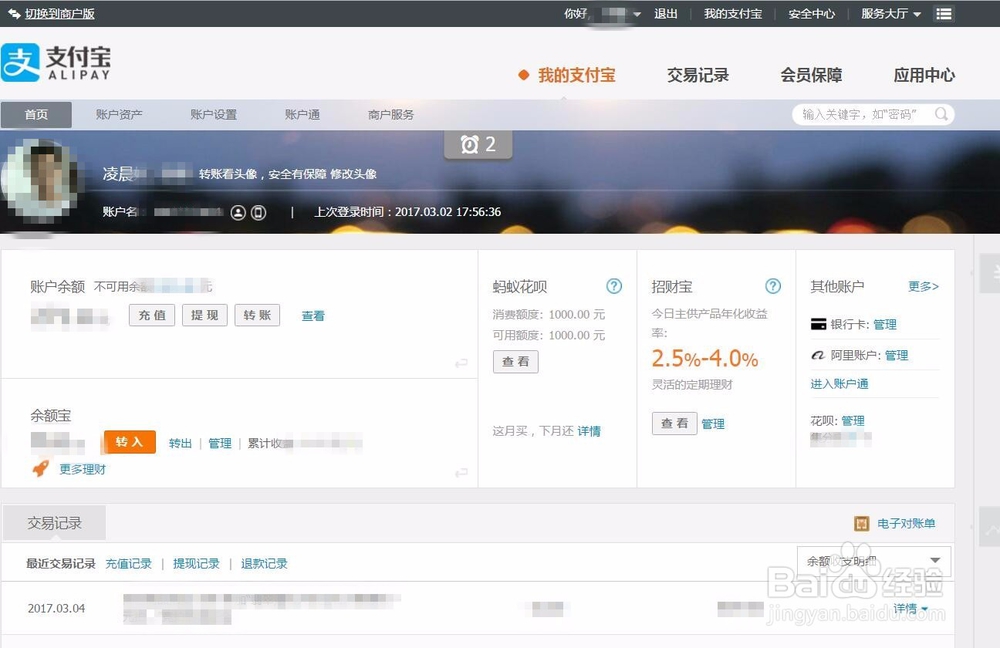Click the 进入账户通 link

click(x=839, y=384)
